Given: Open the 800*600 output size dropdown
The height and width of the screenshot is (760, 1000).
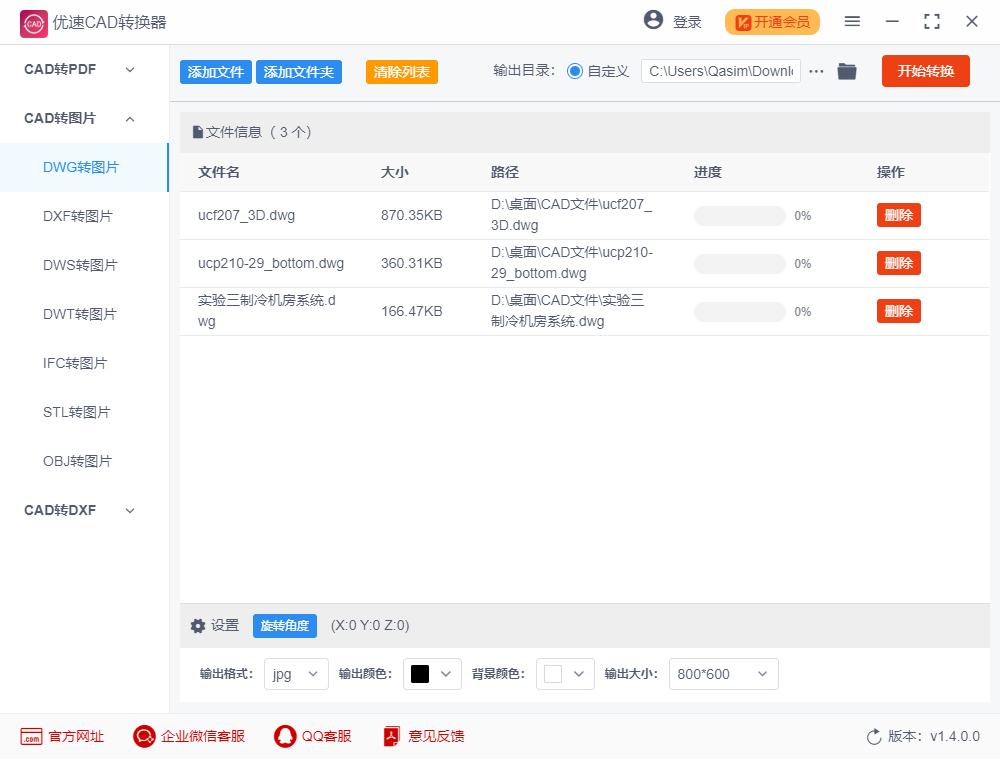Looking at the screenshot, I should (x=723, y=674).
